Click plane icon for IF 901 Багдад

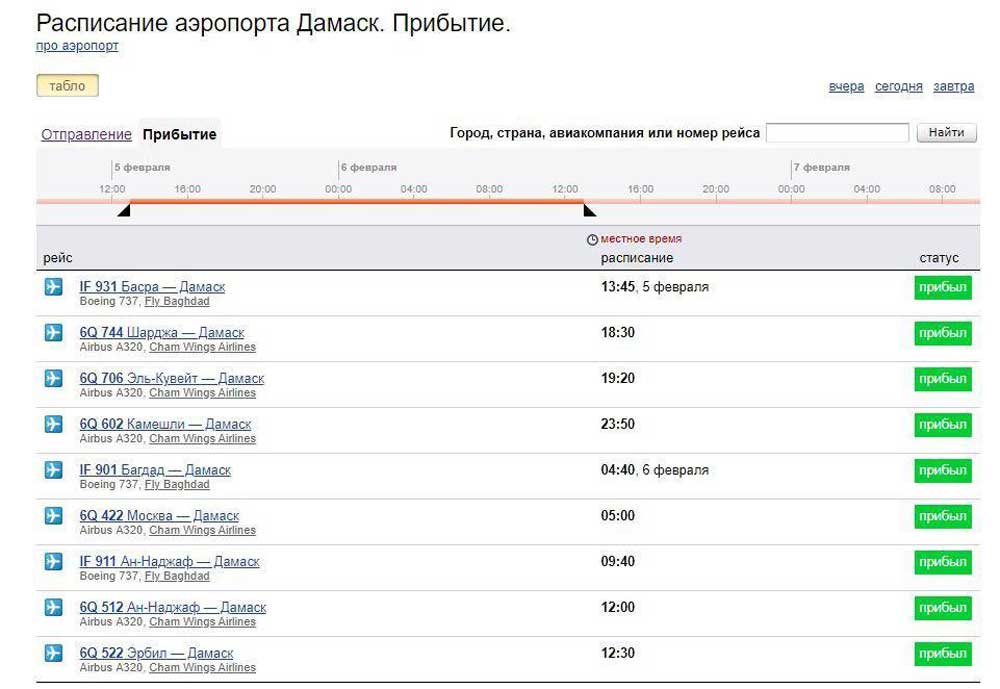point(54,470)
